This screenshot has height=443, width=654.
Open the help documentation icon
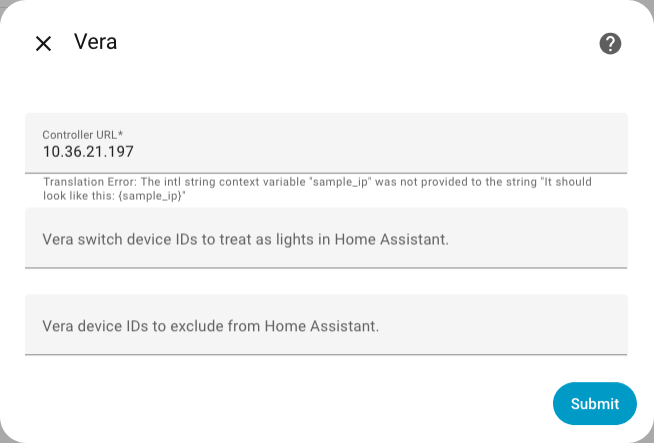[x=610, y=43]
